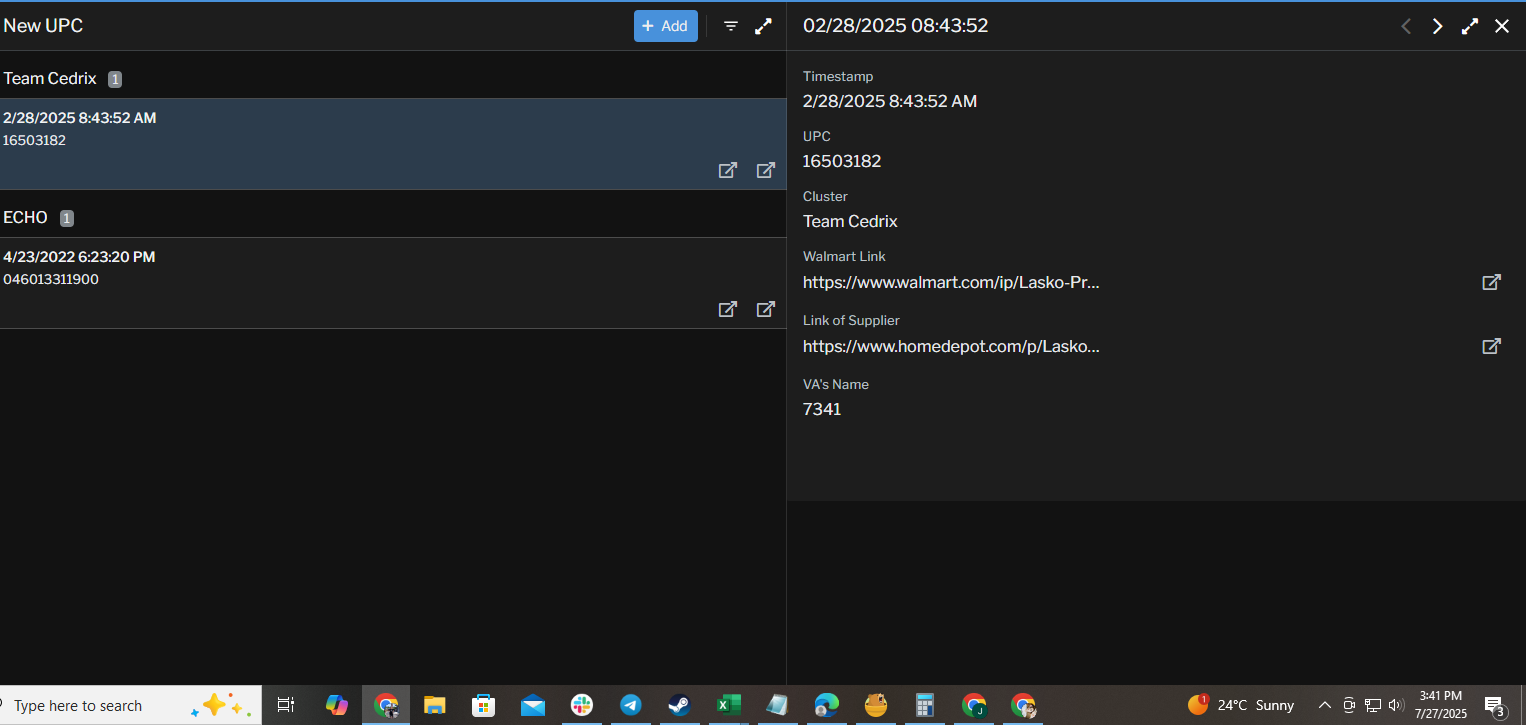Viewport: 1526px width, 725px height.
Task: Go to the next record using right chevron
Action: [1437, 26]
